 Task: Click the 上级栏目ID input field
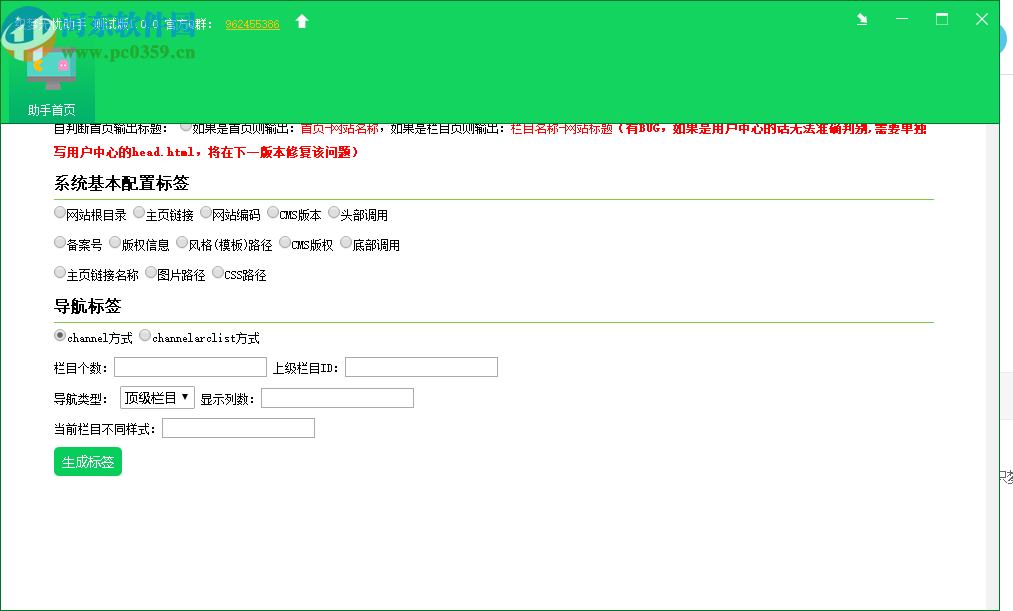pyautogui.click(x=420, y=366)
